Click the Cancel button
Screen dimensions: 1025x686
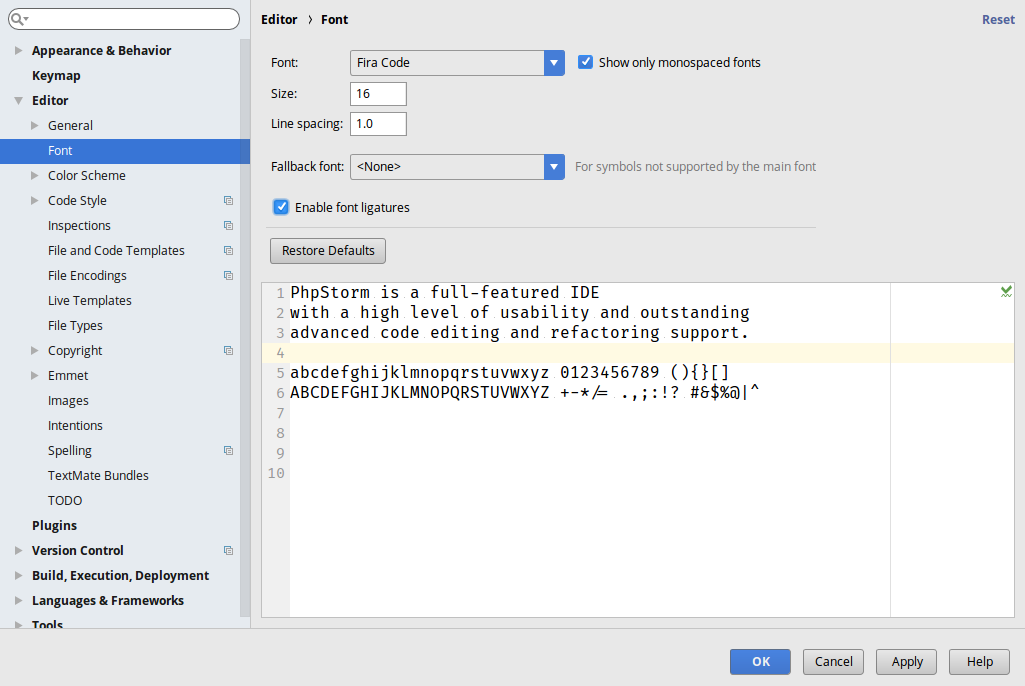coord(833,662)
